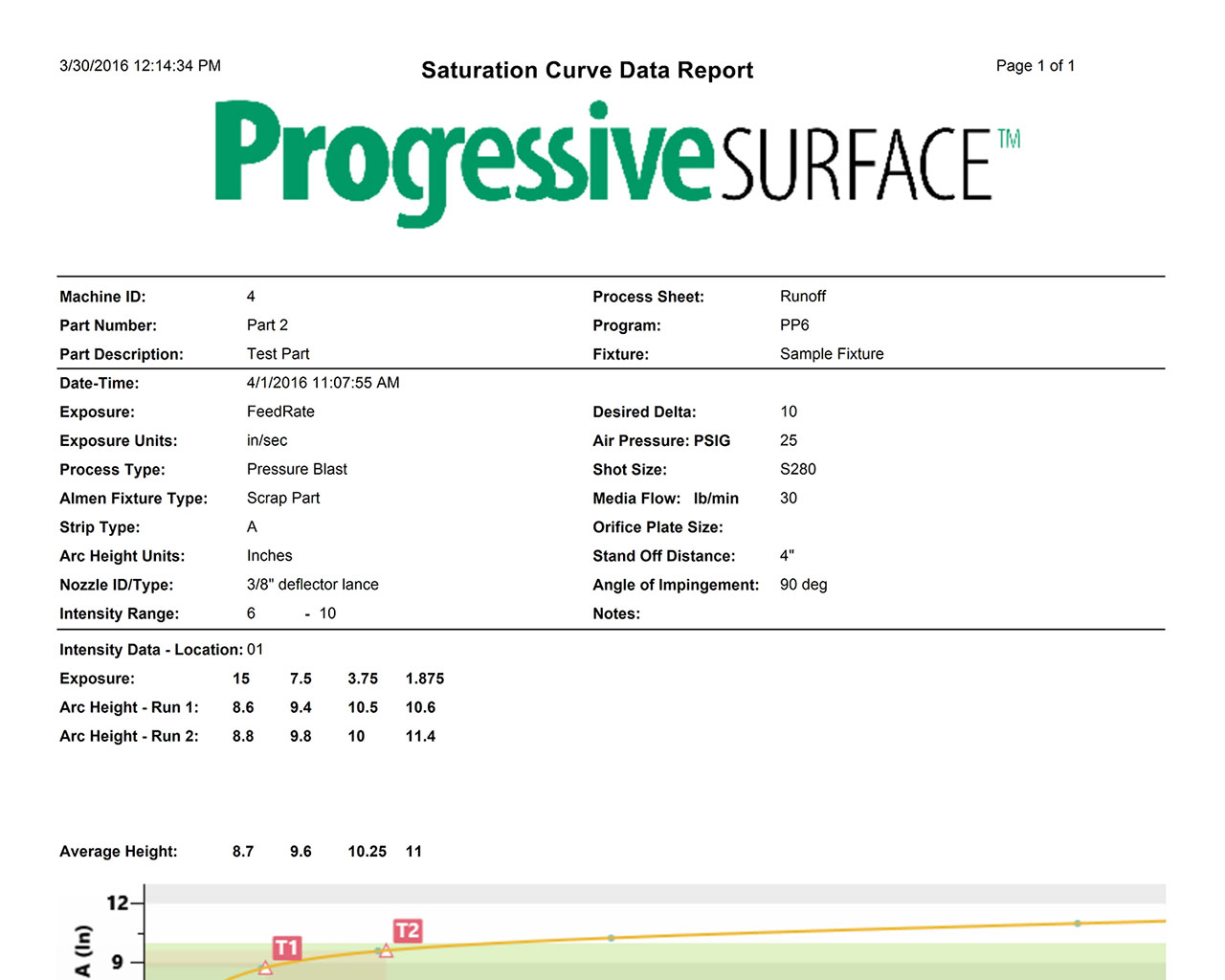Screen dimensions: 1225x980
Task: Click Media Flow value 30
Action: 789,498
